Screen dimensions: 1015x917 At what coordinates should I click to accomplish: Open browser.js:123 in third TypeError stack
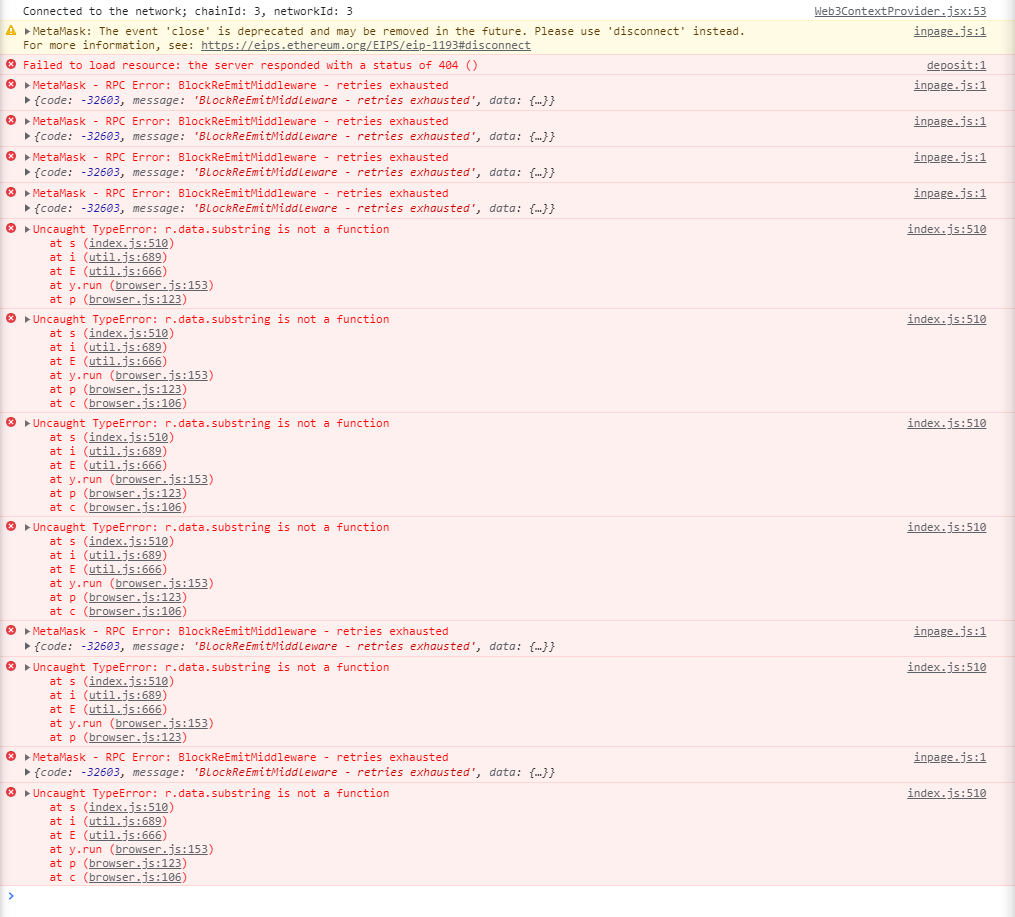coord(135,494)
